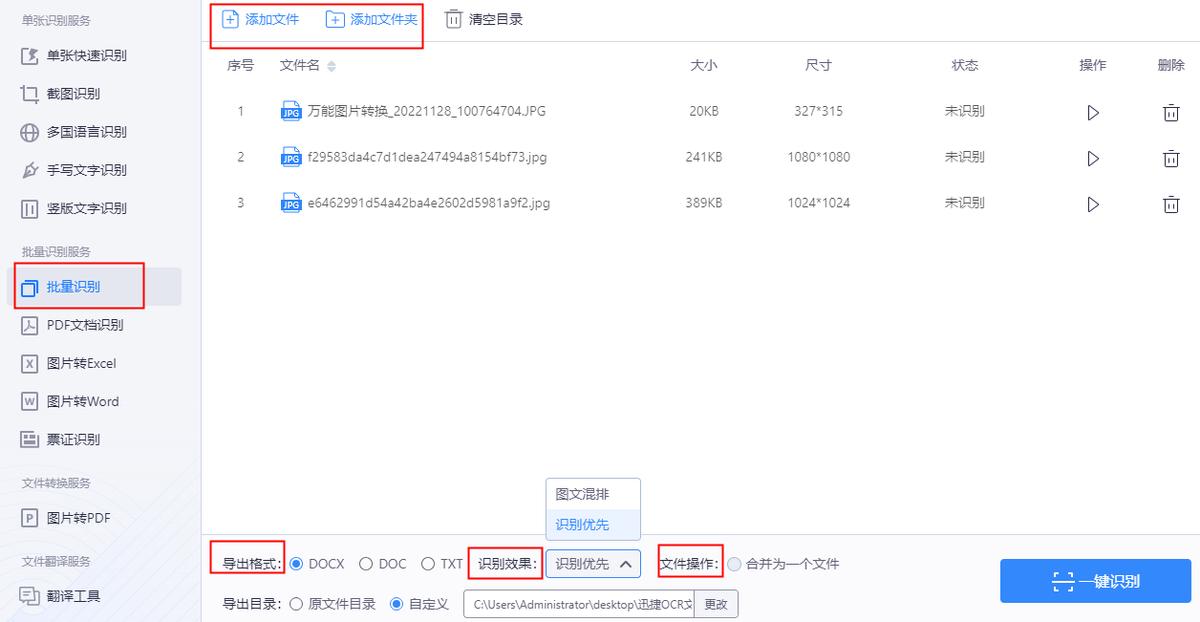Start recognition with 一键识别 button
Image resolution: width=1200 pixels, height=622 pixels.
1095,580
